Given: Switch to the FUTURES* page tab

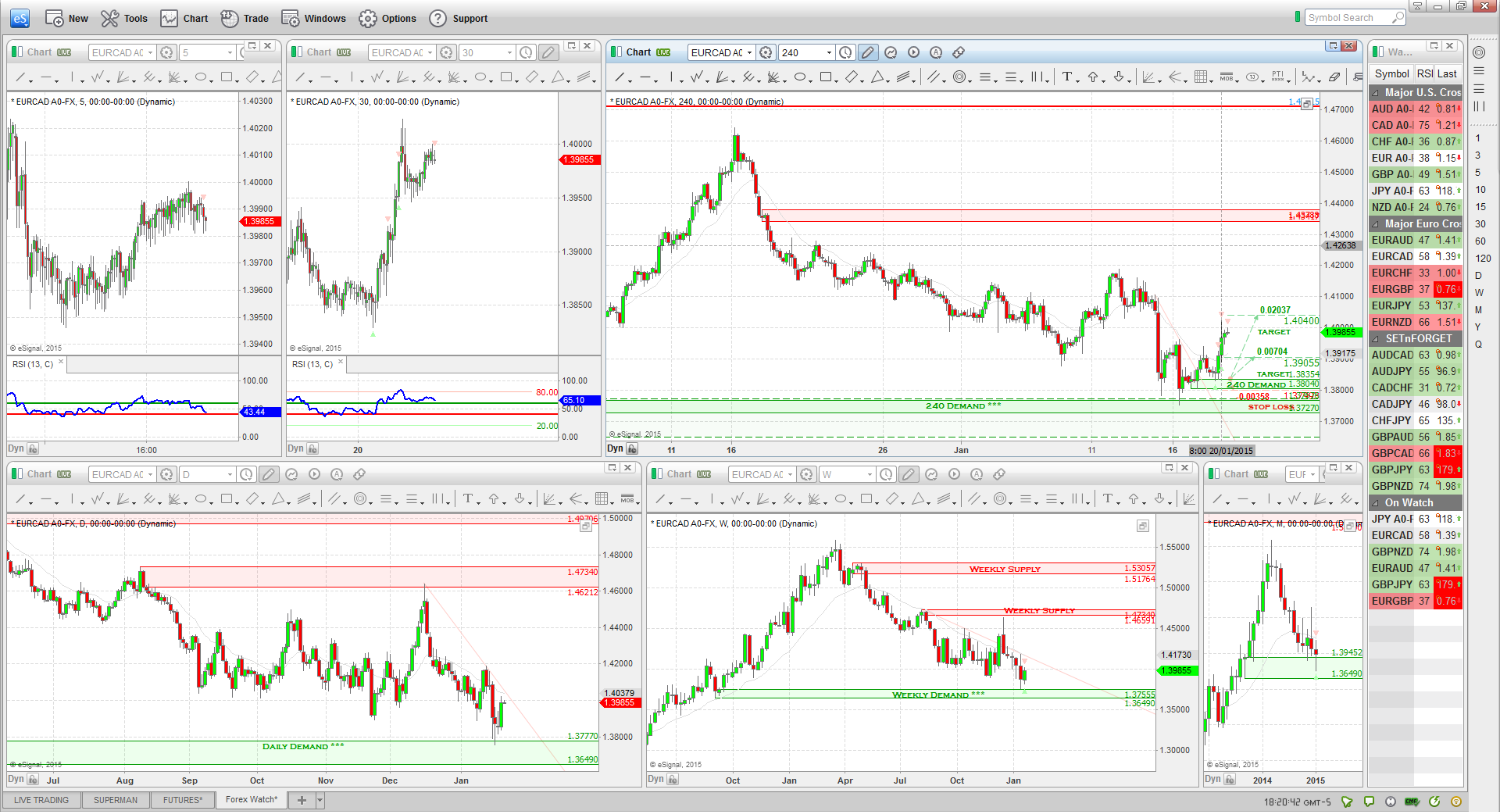Looking at the screenshot, I should 181,800.
